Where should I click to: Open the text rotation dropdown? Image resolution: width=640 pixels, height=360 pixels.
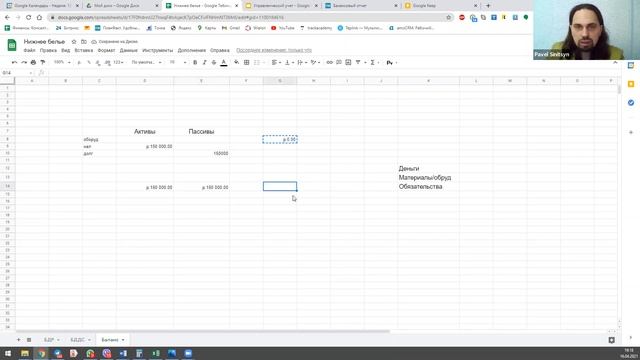315,62
